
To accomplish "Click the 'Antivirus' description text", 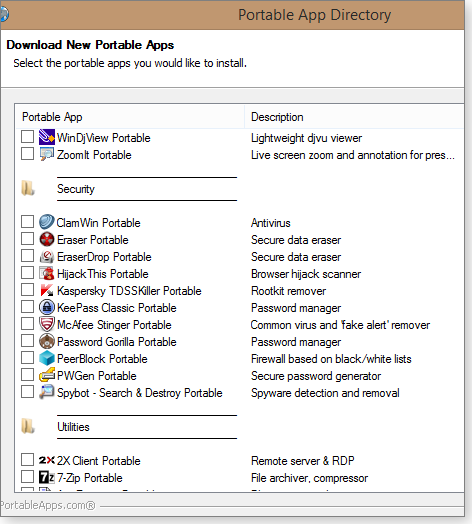I will [271, 223].
